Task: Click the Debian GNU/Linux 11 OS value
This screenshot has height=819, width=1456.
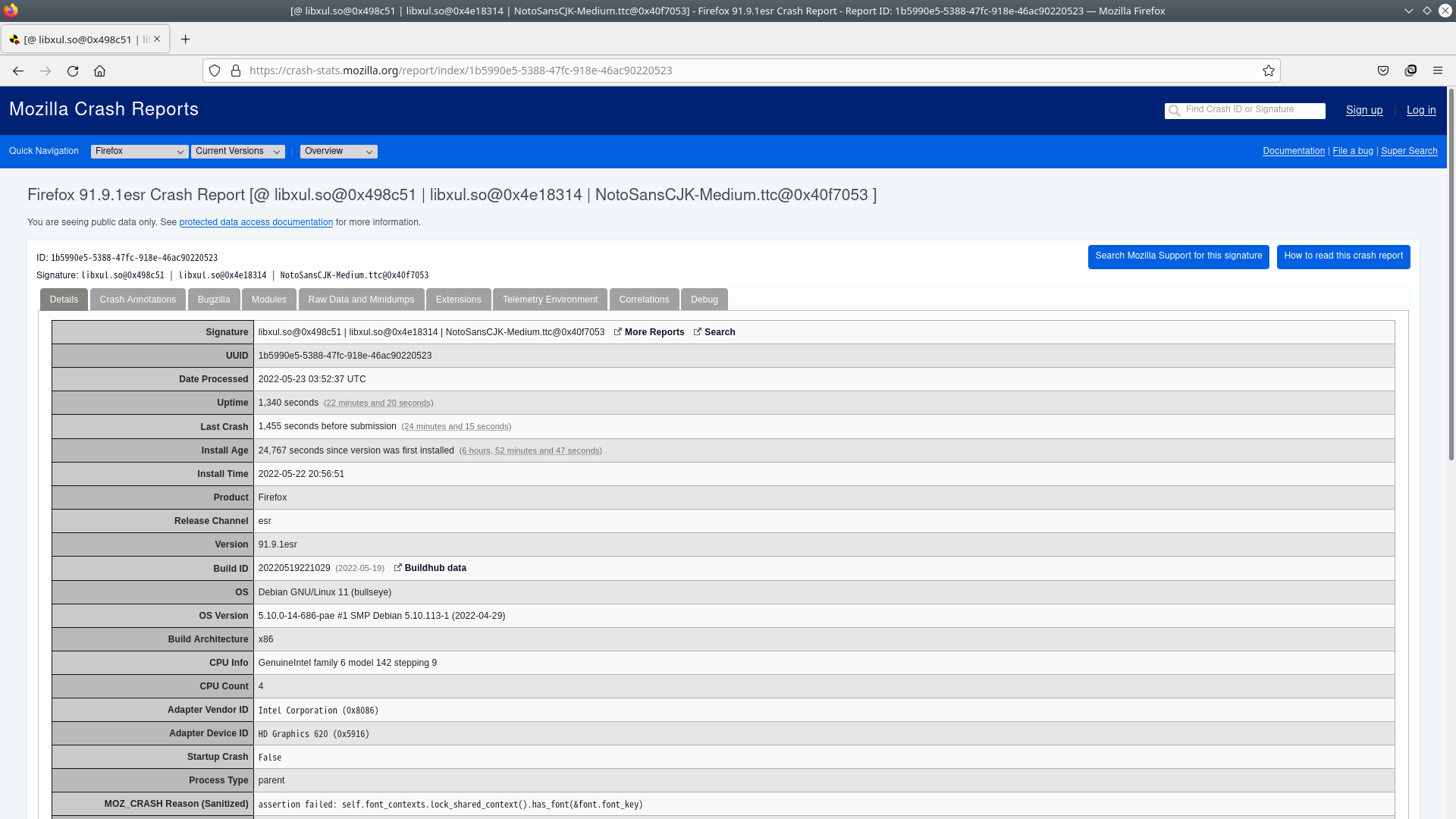Action: [x=325, y=592]
